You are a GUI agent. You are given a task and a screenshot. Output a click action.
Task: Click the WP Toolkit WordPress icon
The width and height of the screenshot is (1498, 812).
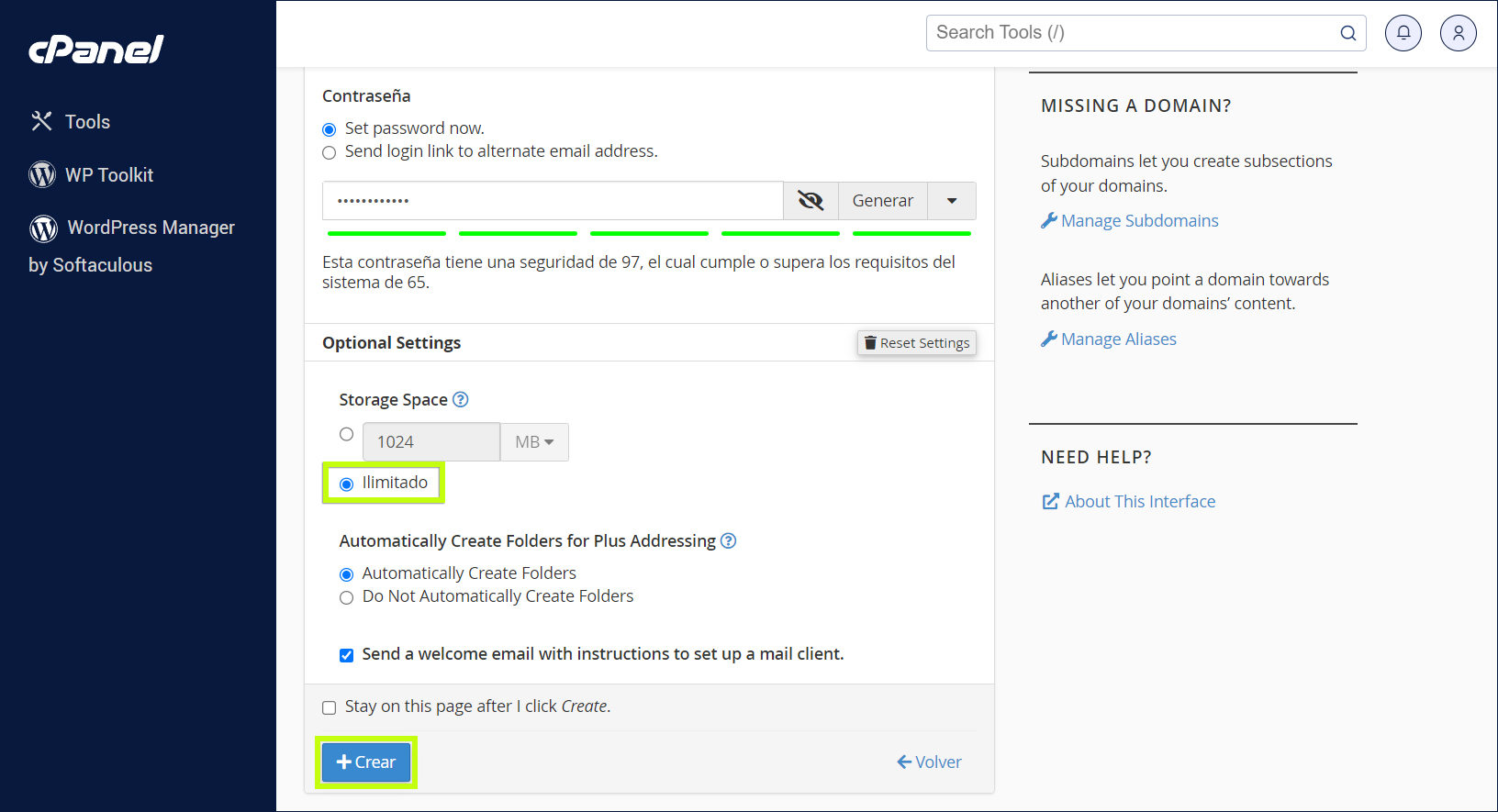[x=42, y=174]
